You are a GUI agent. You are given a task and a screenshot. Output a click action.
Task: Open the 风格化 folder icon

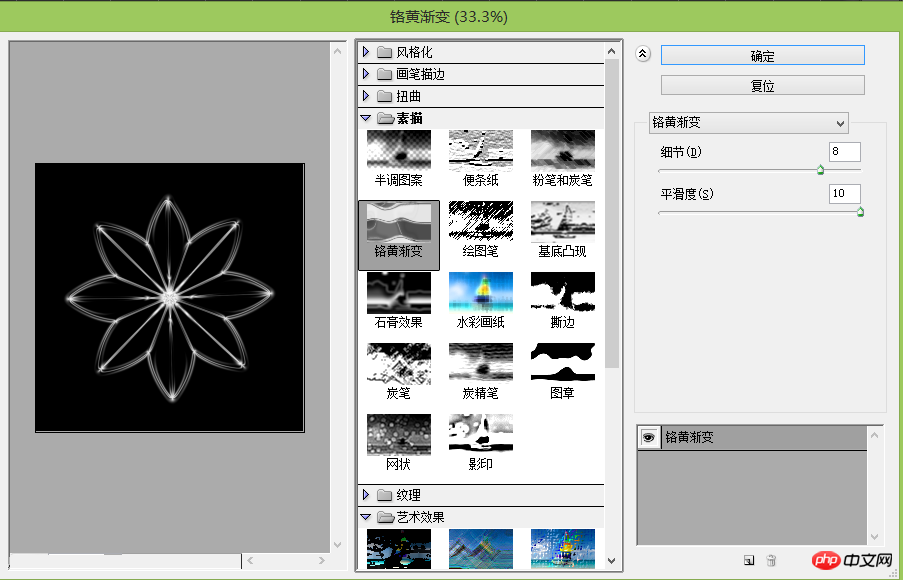coord(385,52)
